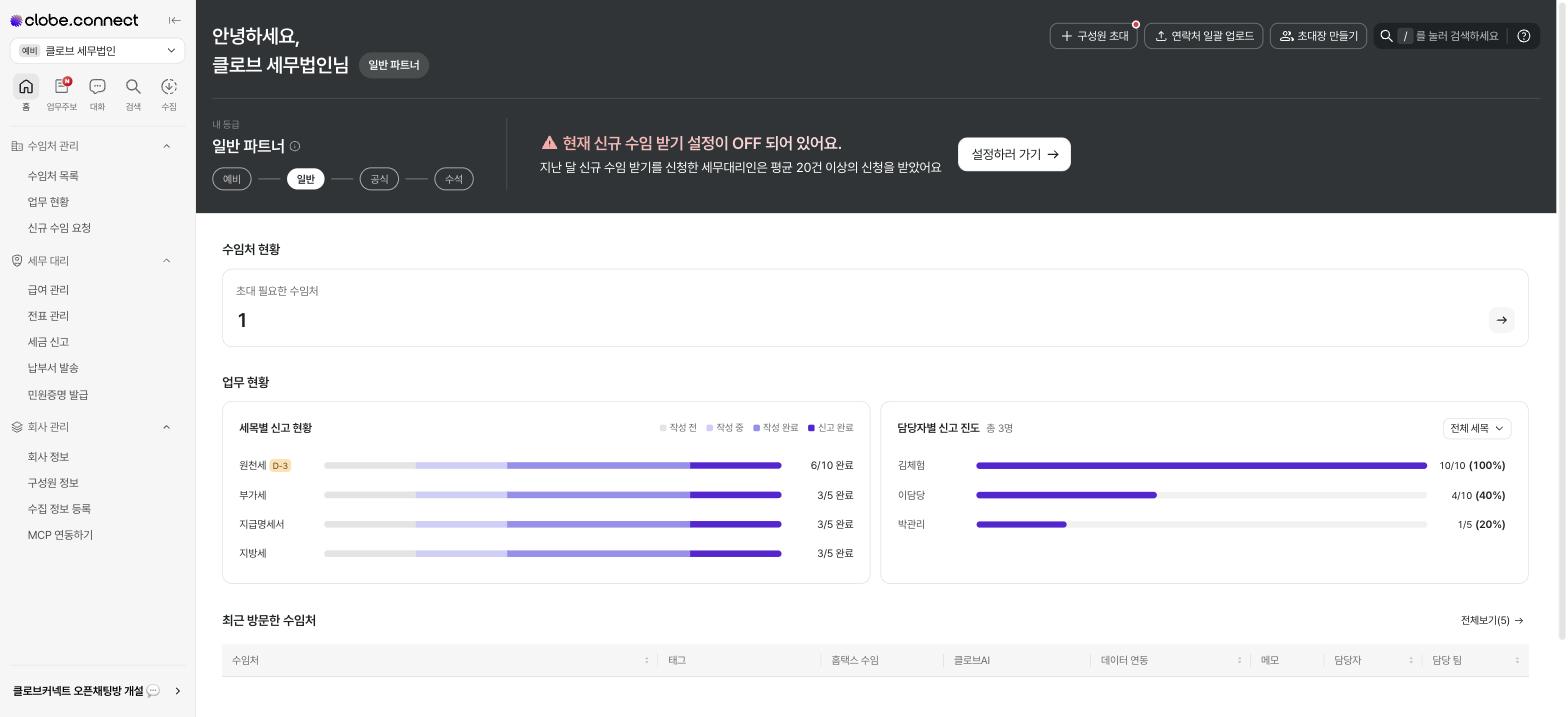
Task: Click the 홈택스 수임 column header
Action: coord(855,660)
